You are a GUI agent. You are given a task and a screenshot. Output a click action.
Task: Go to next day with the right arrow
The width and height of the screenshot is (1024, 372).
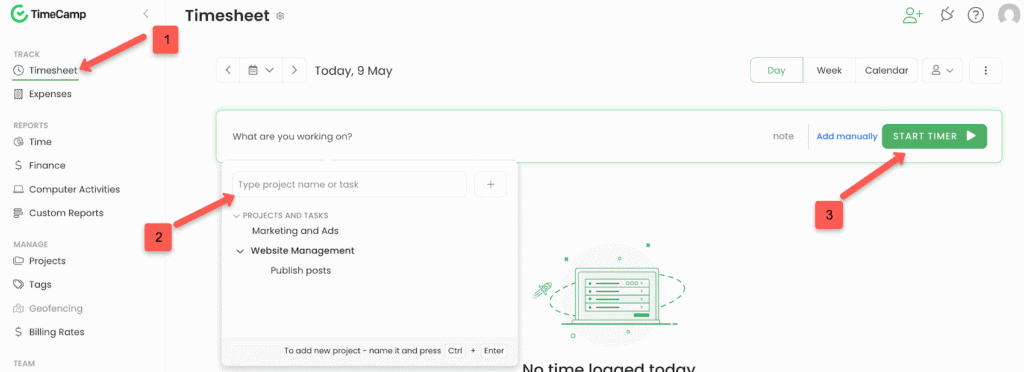[x=295, y=70]
